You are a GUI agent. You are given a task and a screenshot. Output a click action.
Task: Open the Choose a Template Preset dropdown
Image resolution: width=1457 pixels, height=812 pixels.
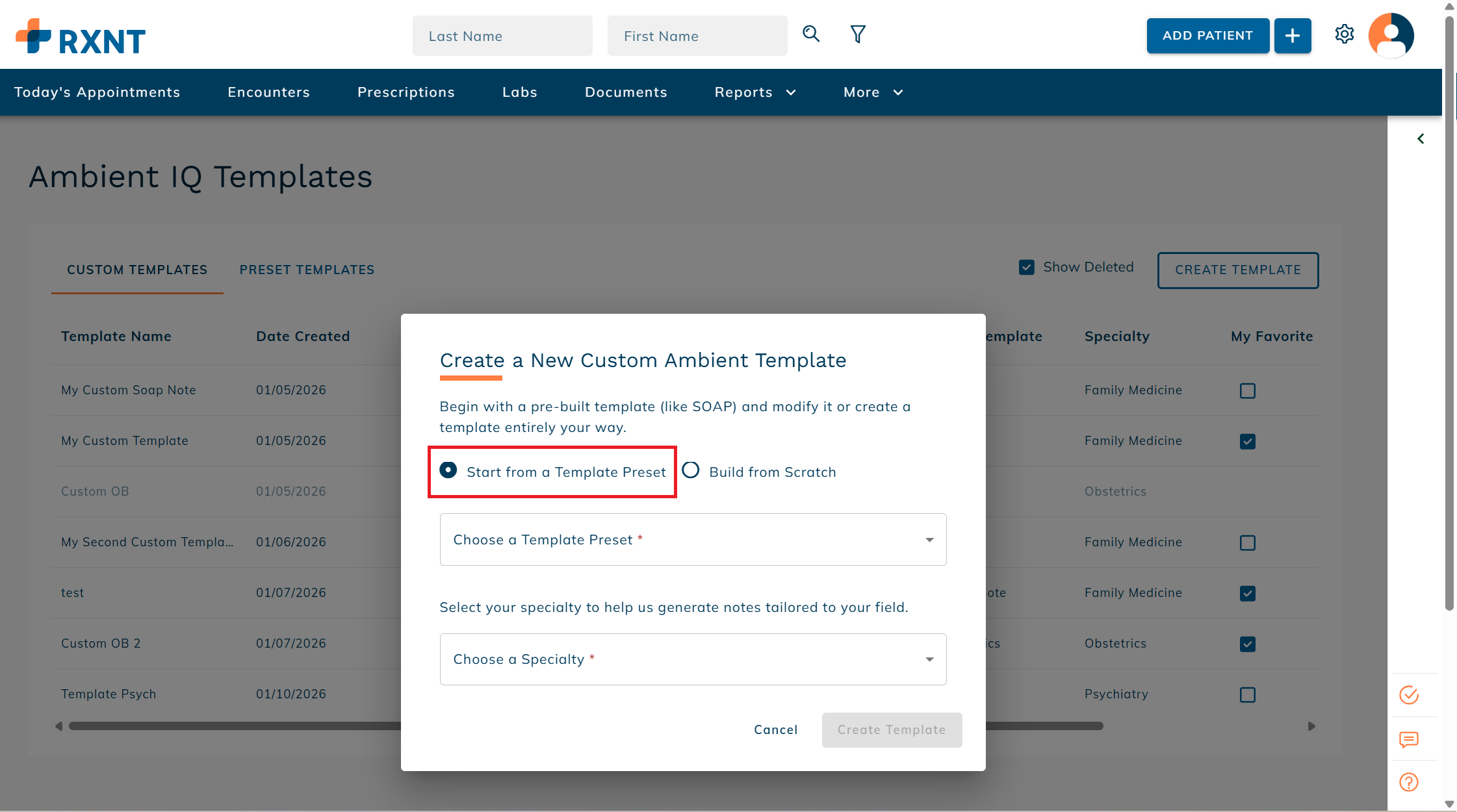(693, 540)
